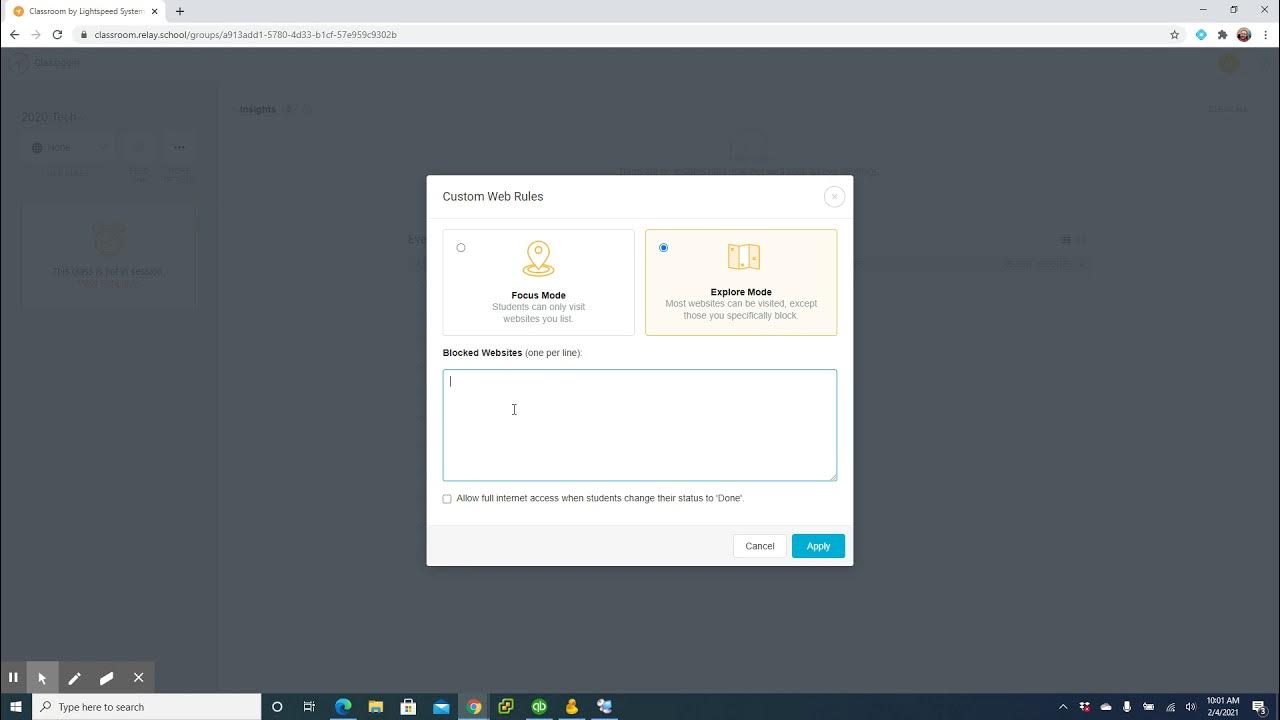Image resolution: width=1280 pixels, height=720 pixels.
Task: Select the Classroom by Lightspeed Systems tab
Action: point(86,11)
